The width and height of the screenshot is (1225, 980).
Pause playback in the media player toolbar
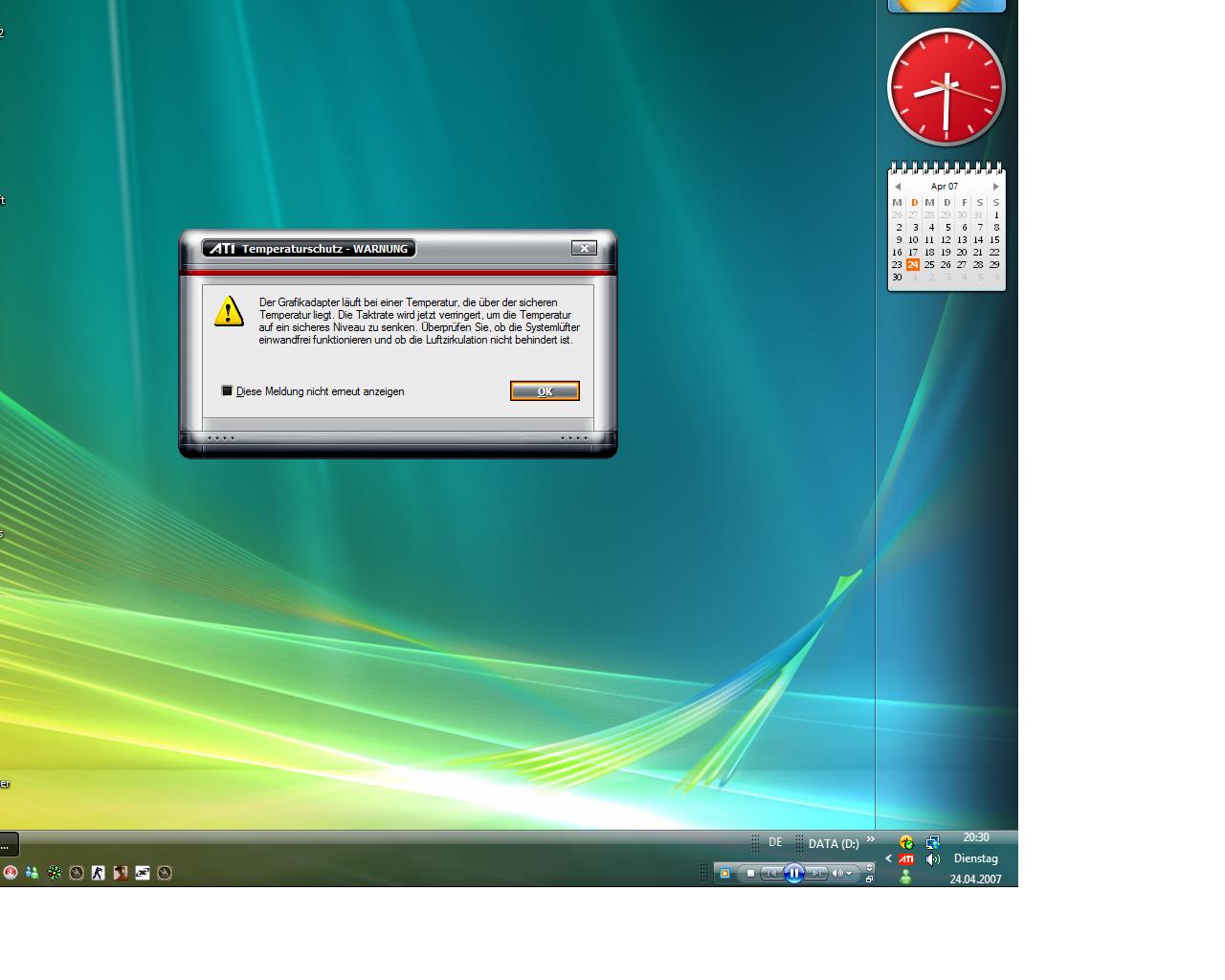tap(793, 873)
